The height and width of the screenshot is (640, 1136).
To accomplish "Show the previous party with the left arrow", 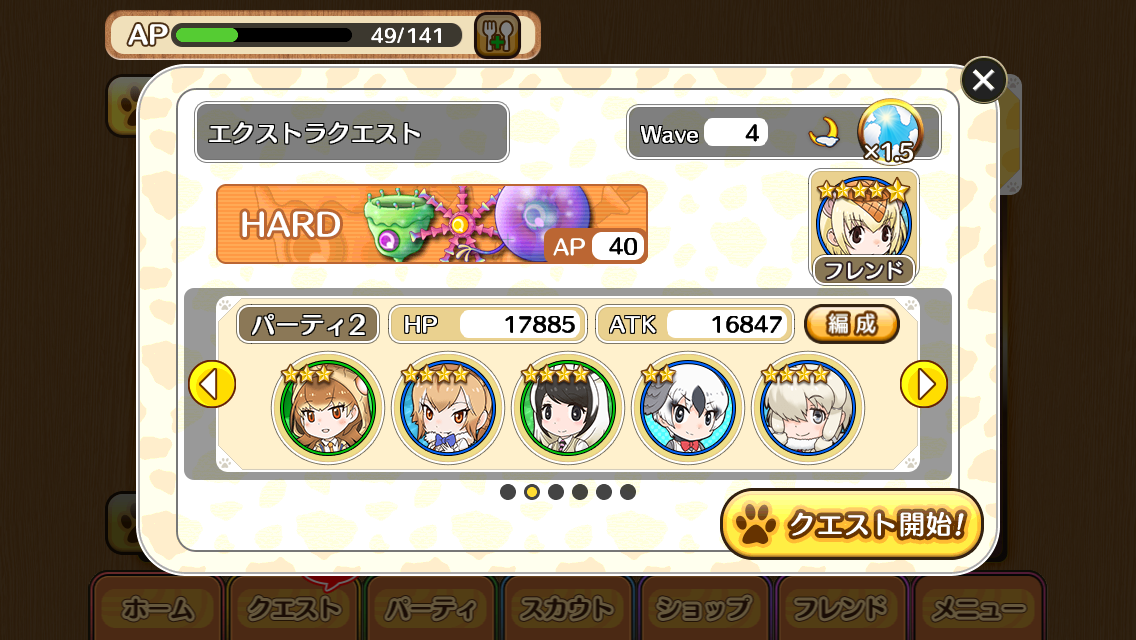I will (212, 384).
